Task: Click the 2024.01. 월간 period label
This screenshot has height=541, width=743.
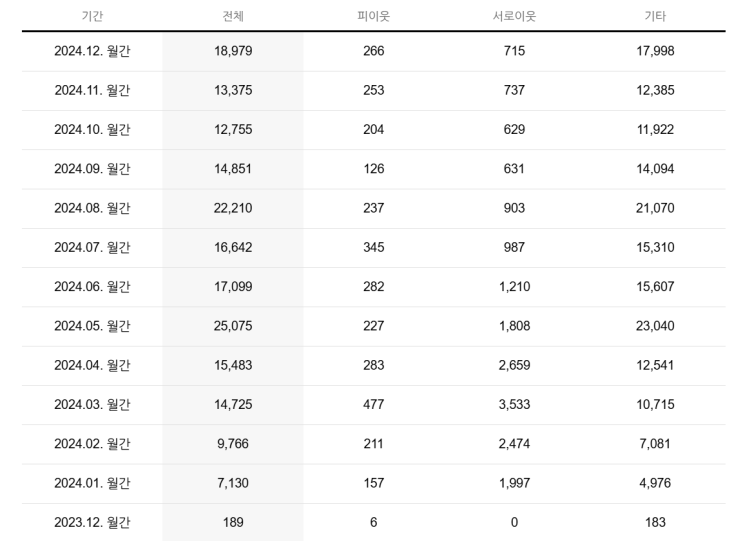Action: tap(92, 483)
